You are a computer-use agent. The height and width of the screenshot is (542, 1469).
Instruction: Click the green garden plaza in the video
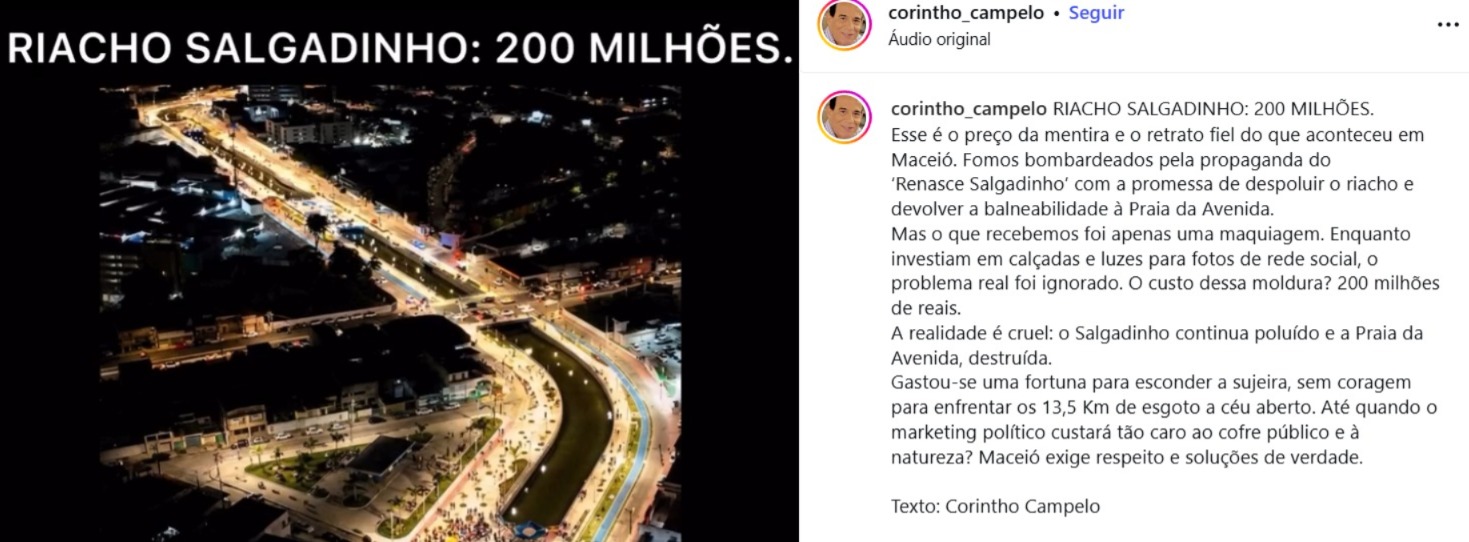pos(300,468)
